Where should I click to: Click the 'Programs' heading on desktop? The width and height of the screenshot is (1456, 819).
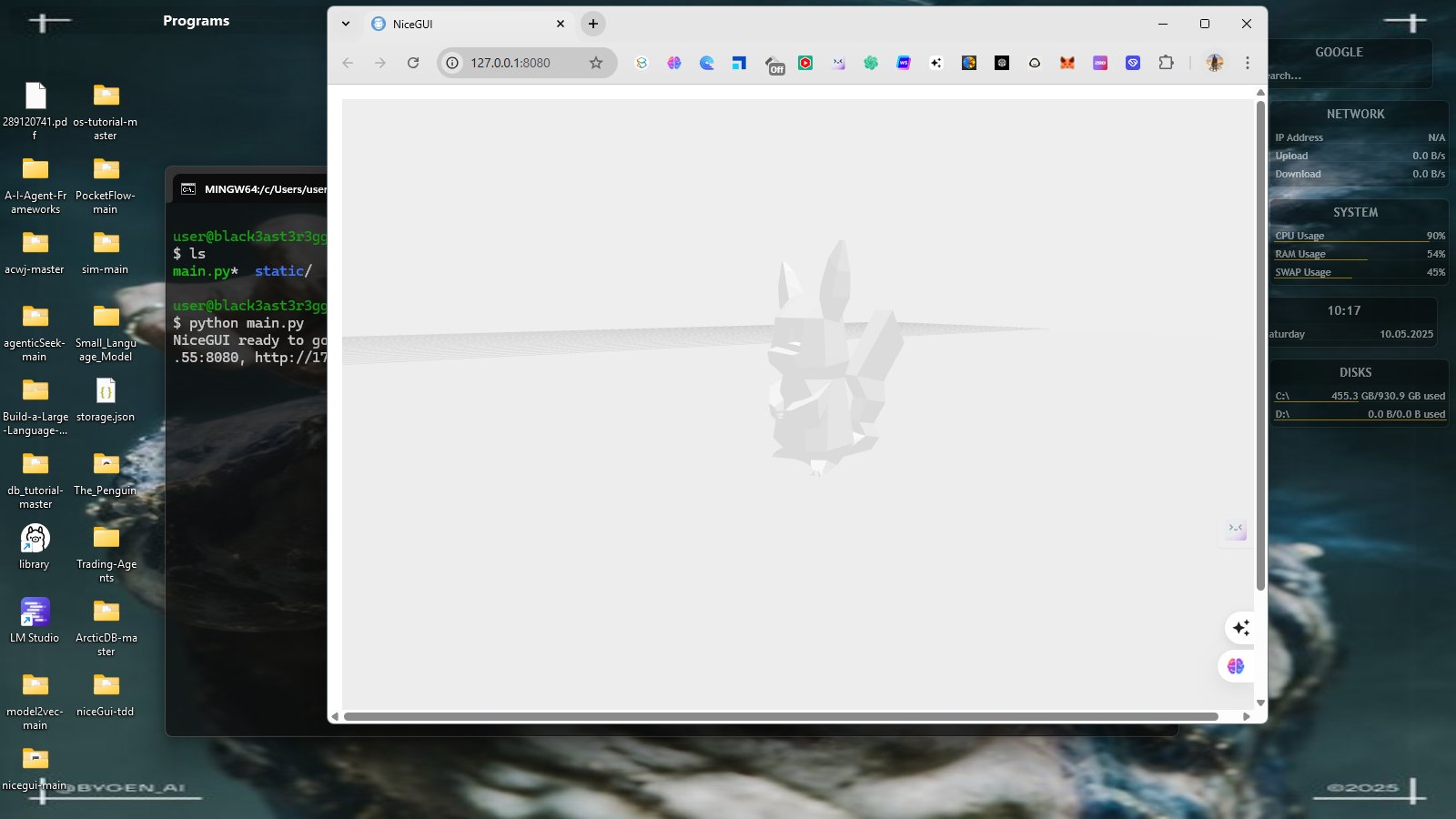(x=197, y=21)
